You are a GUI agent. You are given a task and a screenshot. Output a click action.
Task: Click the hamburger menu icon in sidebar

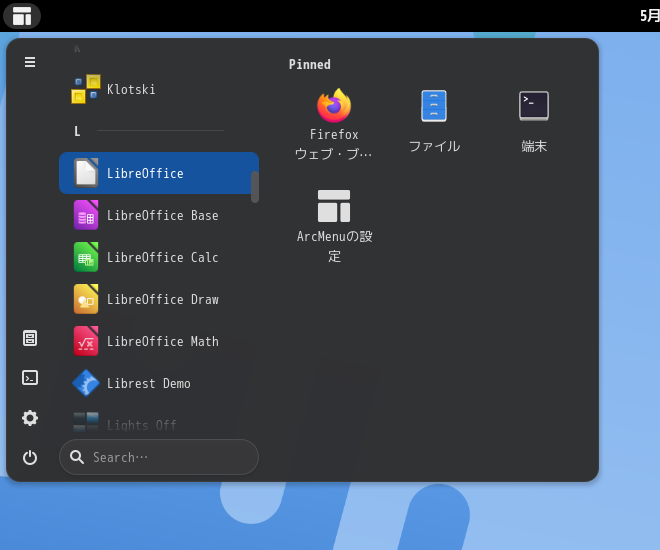[x=30, y=62]
